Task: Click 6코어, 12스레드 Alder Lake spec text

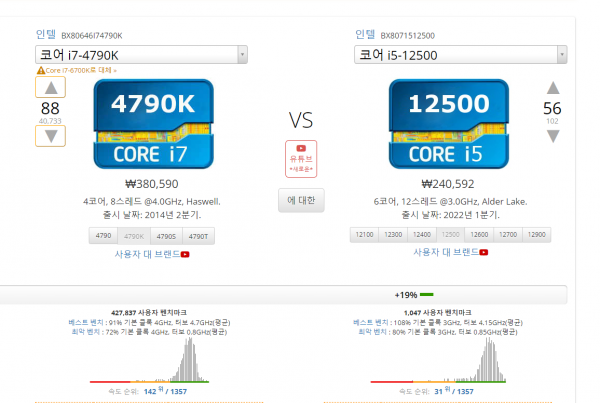Action: click(450, 202)
